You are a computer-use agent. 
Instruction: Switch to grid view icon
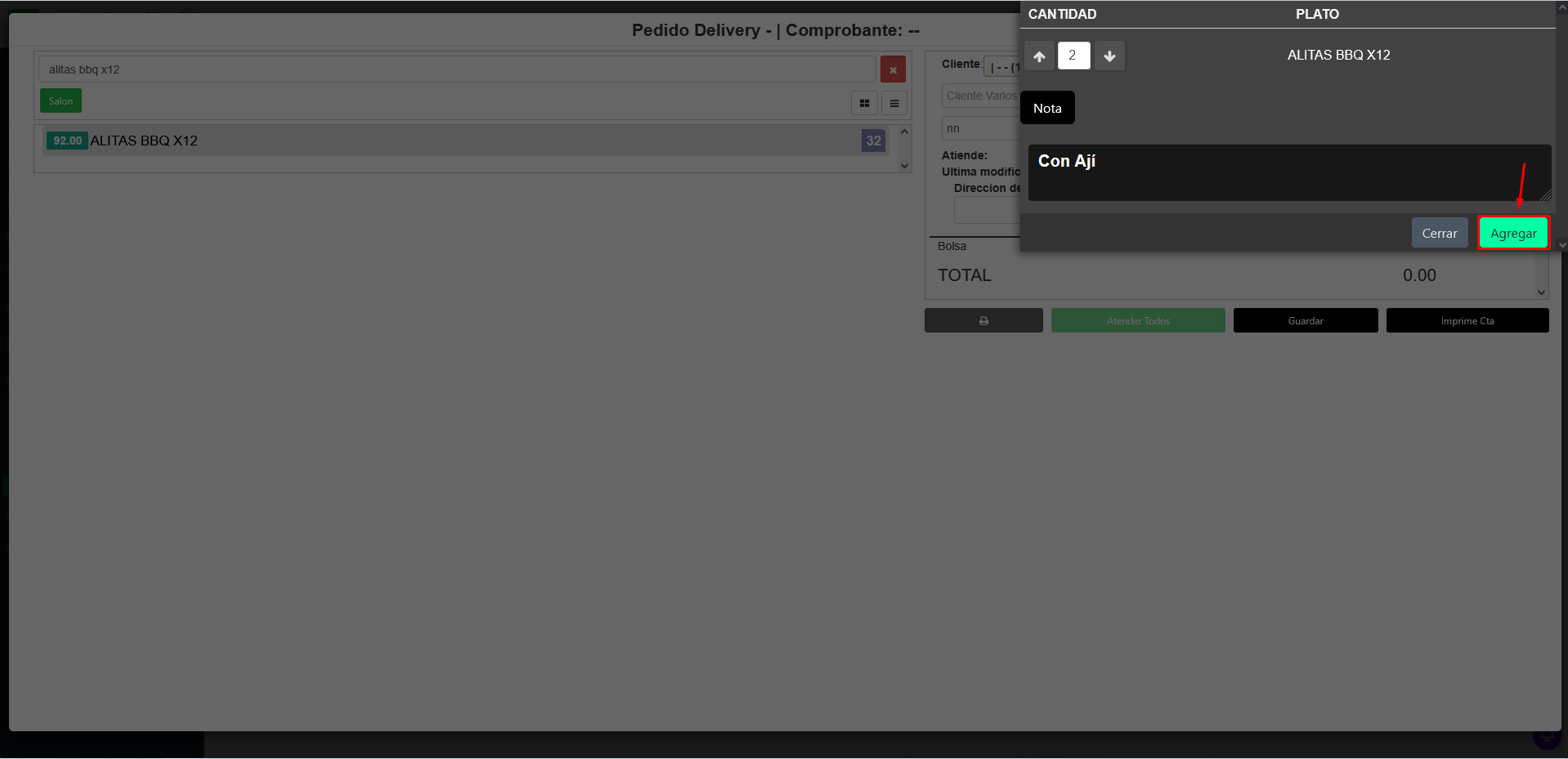(864, 103)
